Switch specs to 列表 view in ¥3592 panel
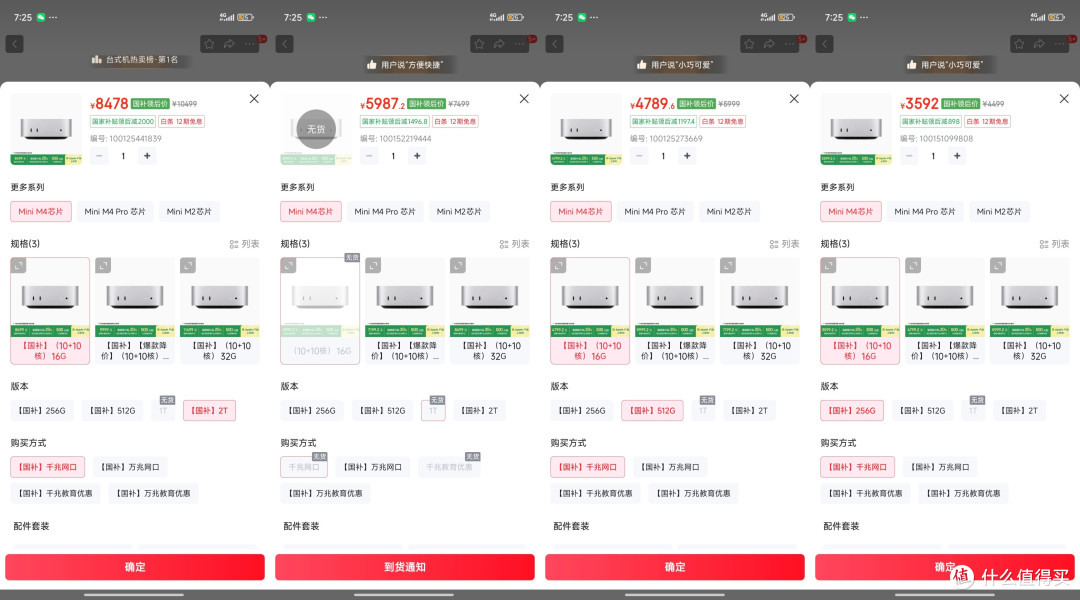This screenshot has height=600, width=1080. click(x=1055, y=244)
